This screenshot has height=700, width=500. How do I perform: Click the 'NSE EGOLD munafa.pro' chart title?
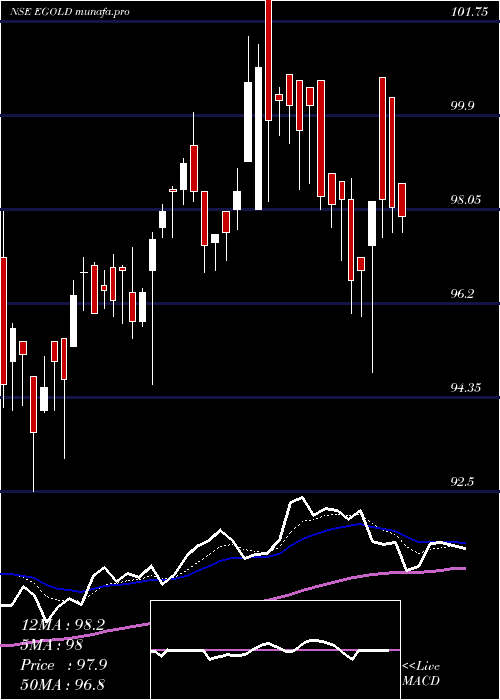coord(70,12)
